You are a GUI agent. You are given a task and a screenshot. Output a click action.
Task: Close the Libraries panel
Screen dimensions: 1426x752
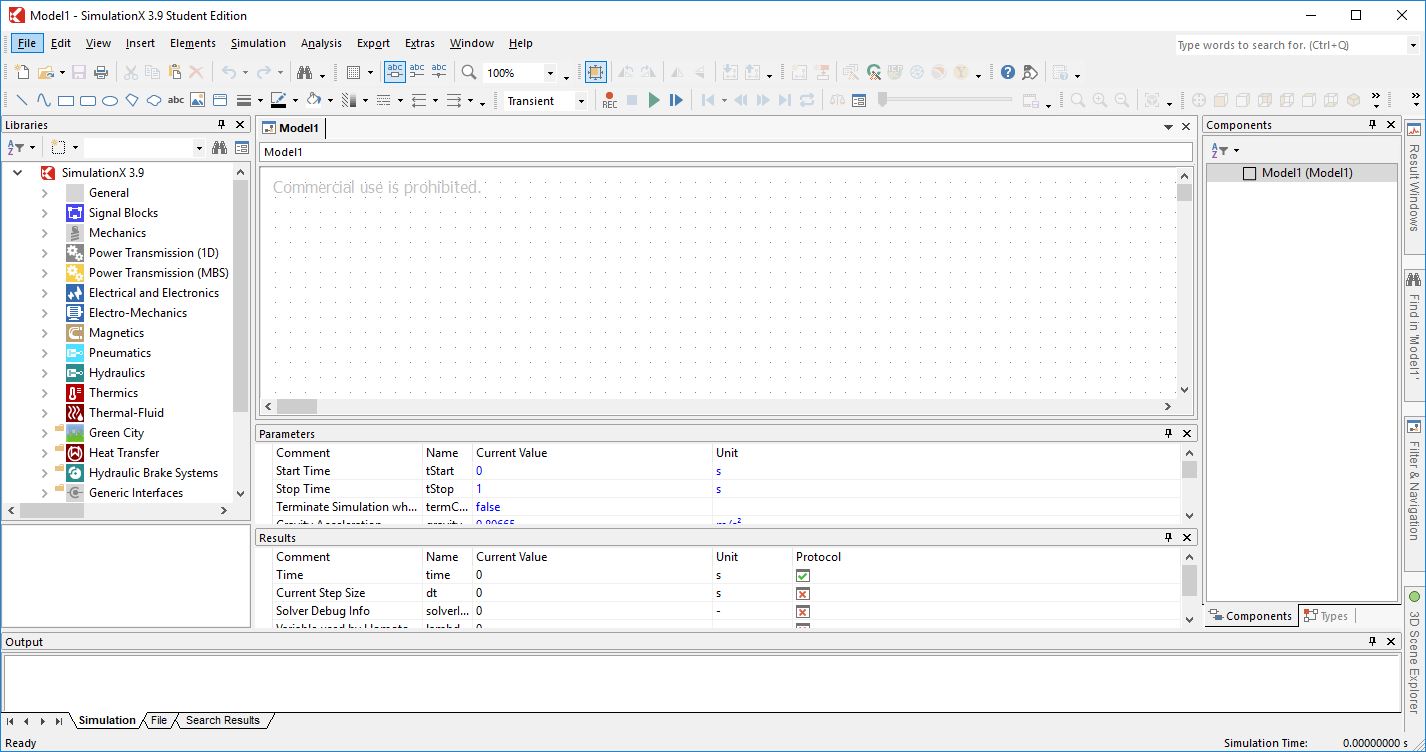(240, 124)
